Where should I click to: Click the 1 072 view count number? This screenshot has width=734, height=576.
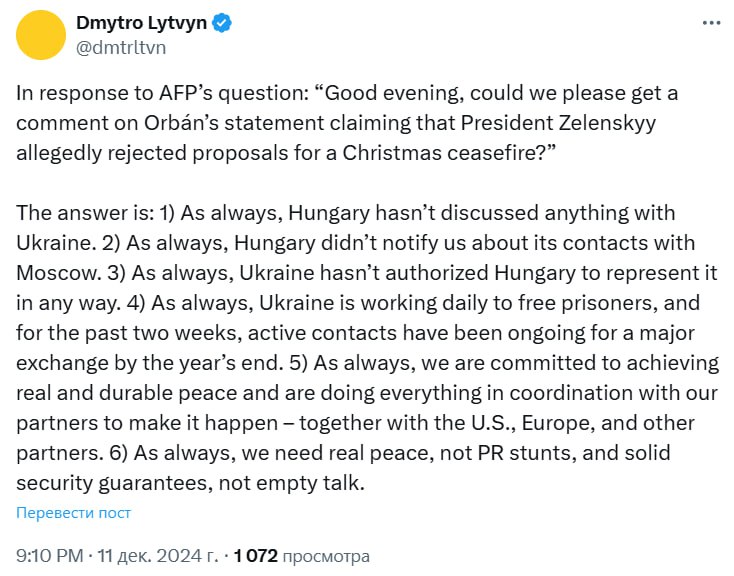[255, 555]
